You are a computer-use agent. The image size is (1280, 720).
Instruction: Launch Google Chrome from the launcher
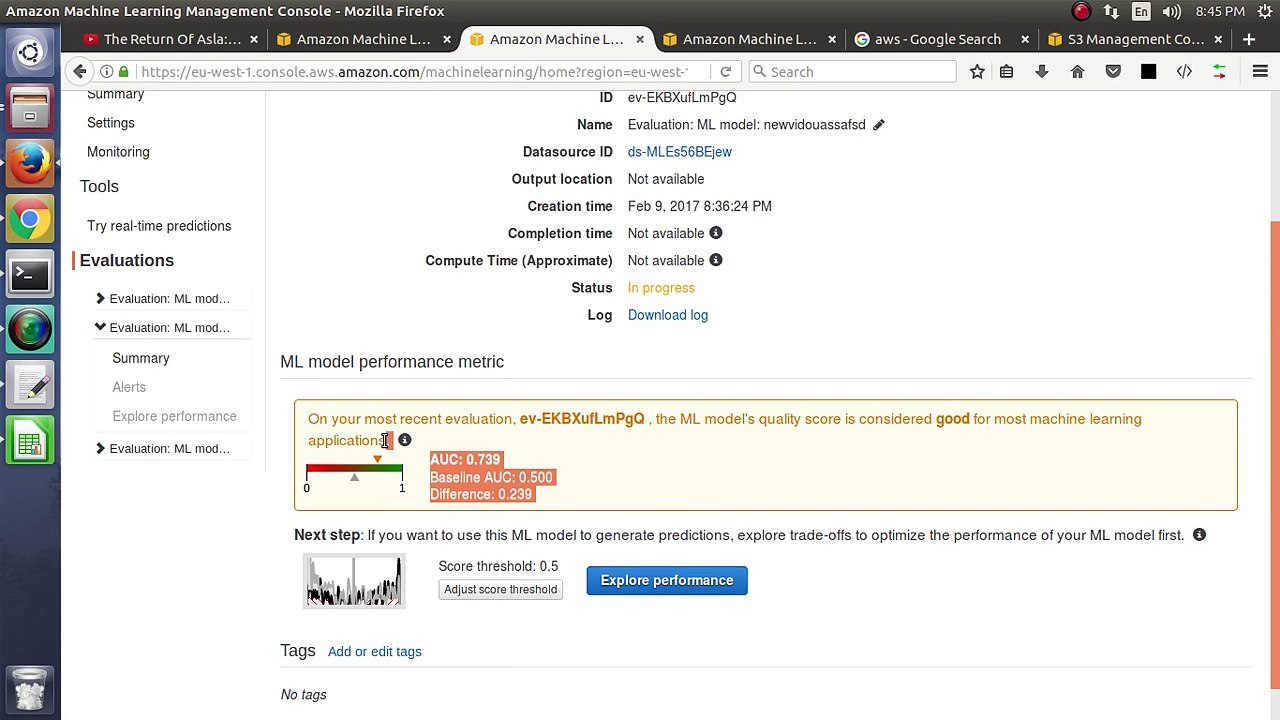click(30, 219)
